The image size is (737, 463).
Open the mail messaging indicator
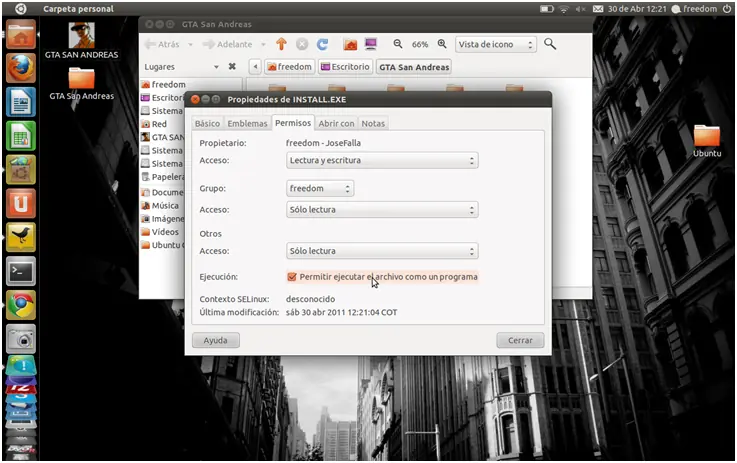click(x=598, y=9)
